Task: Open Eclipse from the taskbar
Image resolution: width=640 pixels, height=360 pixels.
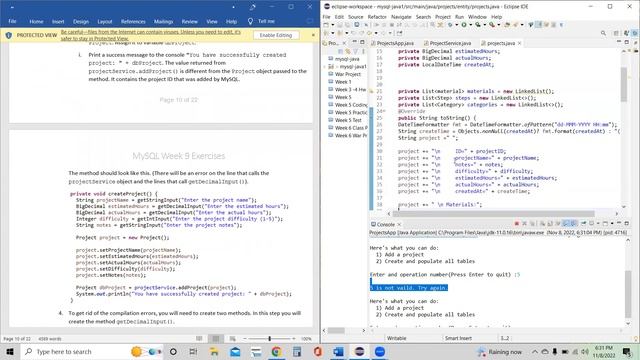Action: click(x=359, y=351)
